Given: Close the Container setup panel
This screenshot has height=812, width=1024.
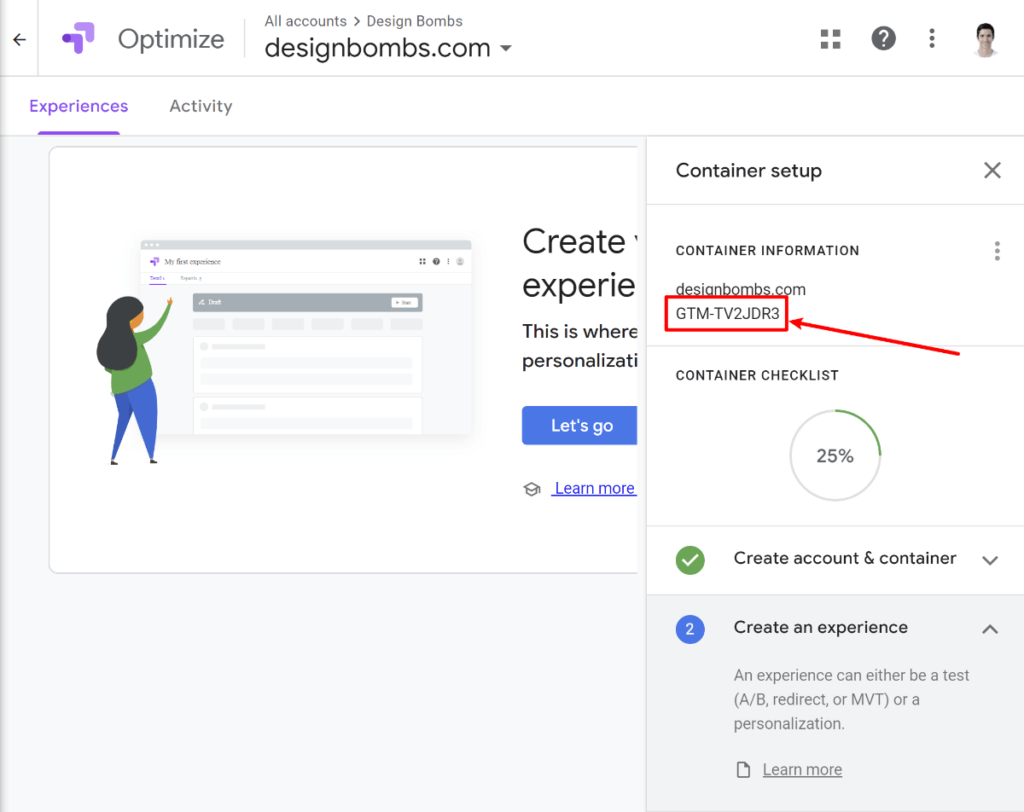Looking at the screenshot, I should click(x=992, y=171).
